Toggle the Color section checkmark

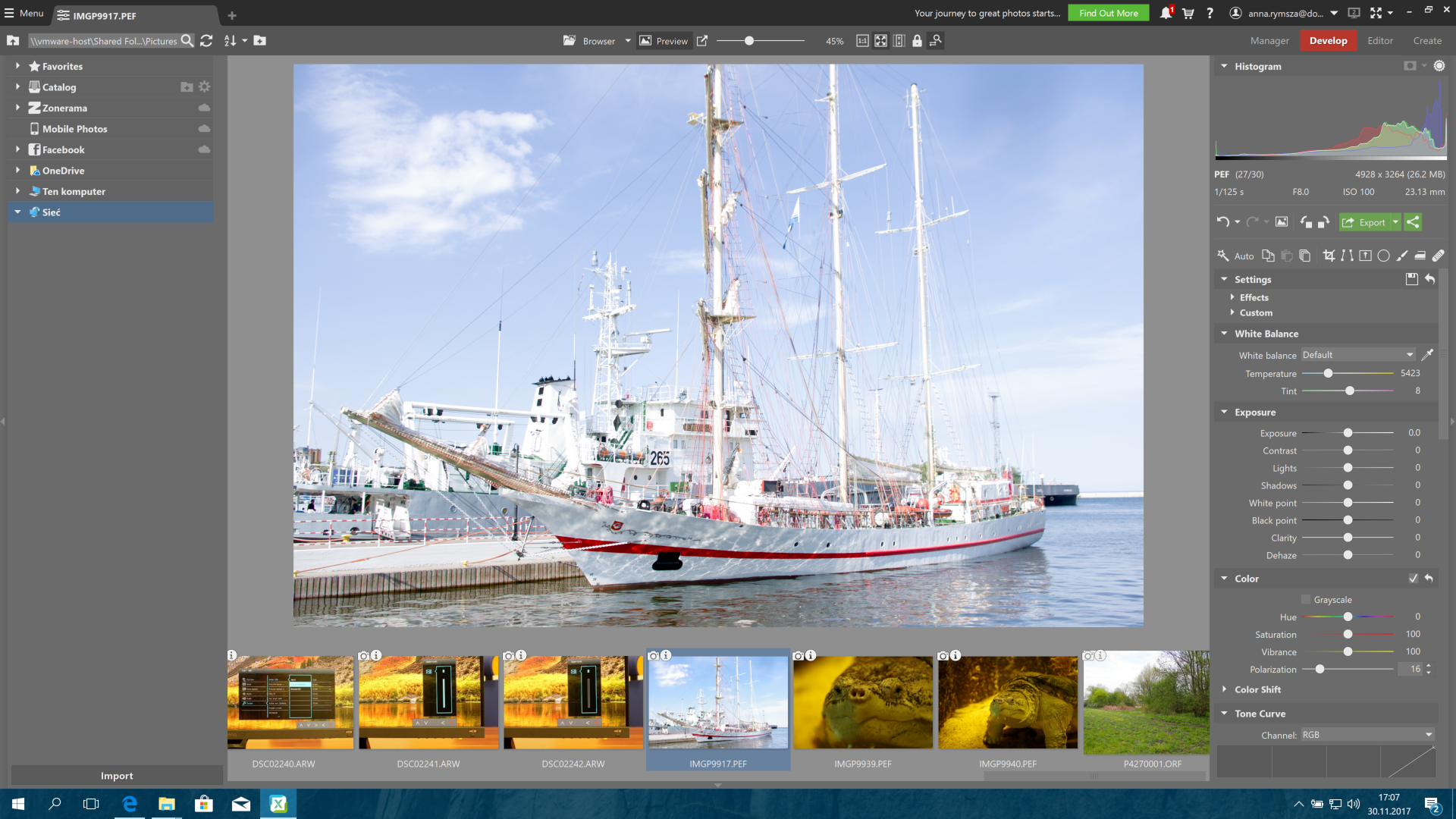[x=1413, y=579]
